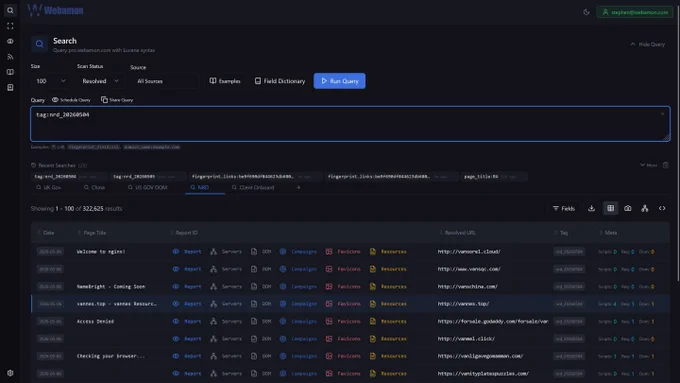
Task: Clear recent searches with the trash icon
Action: tap(666, 165)
